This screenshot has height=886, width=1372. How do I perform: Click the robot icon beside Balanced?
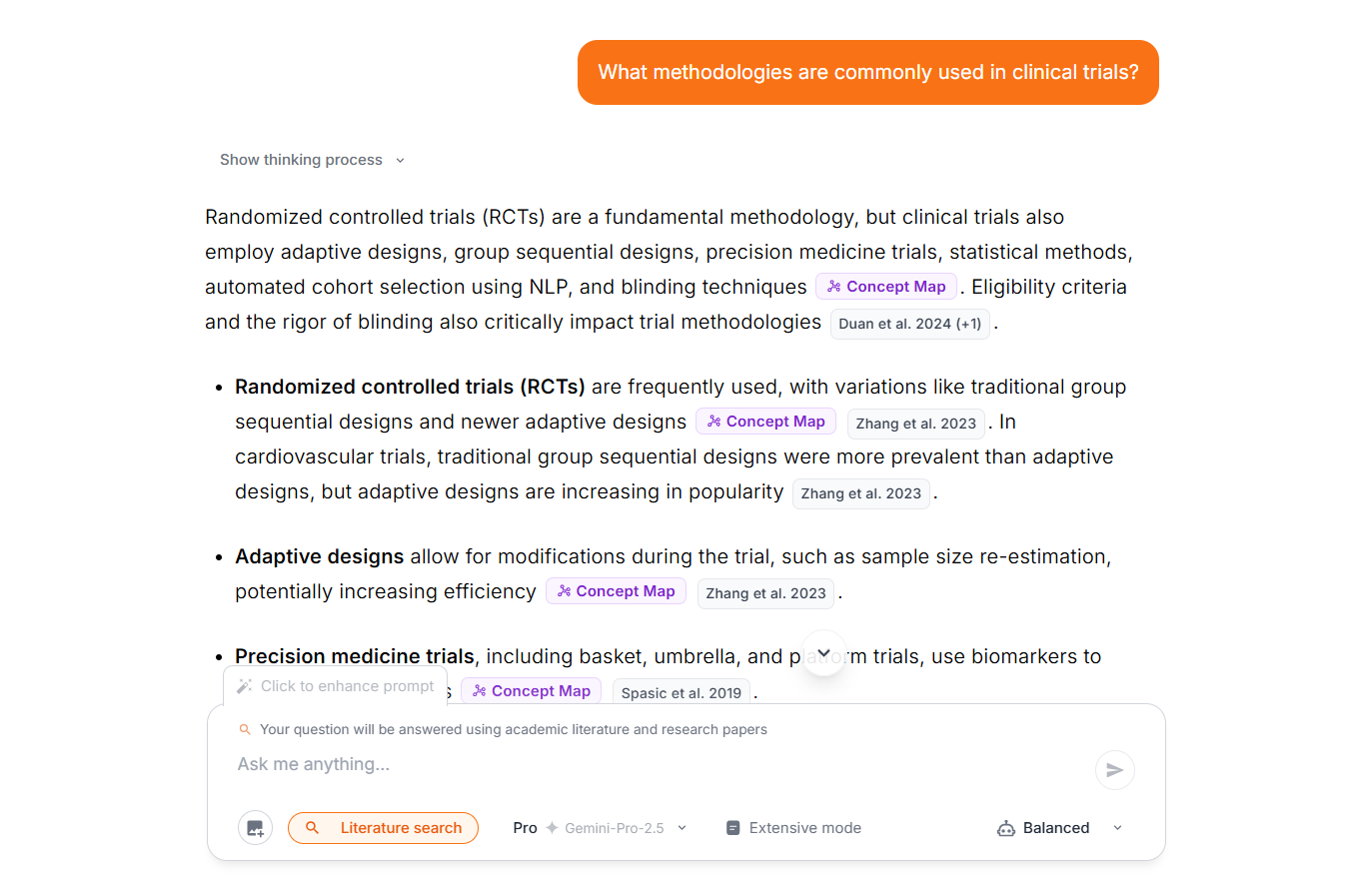pos(1005,827)
